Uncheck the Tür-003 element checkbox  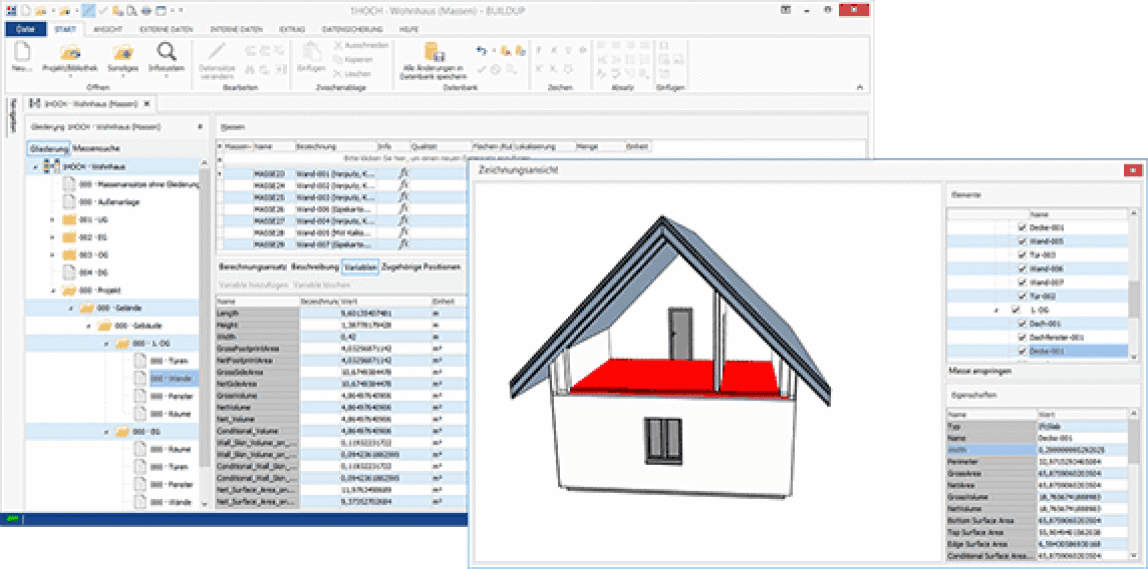click(x=1021, y=255)
